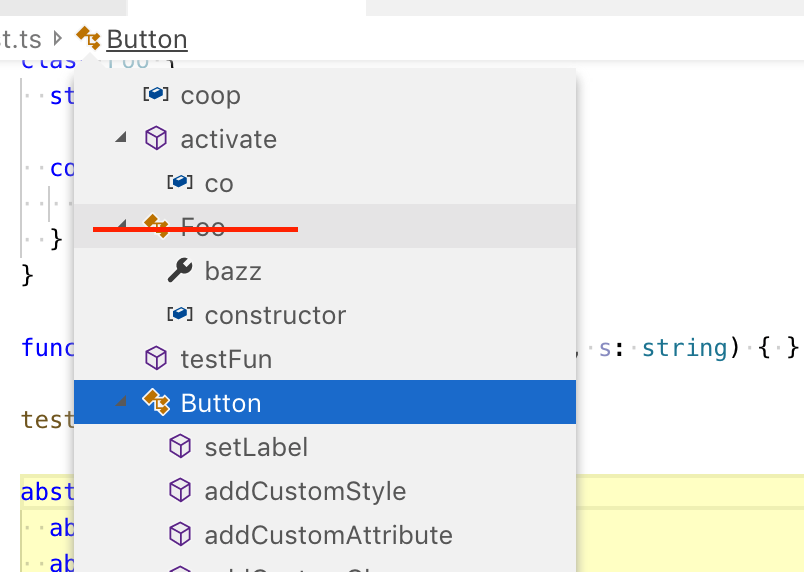Click the class icon beside Foo

pos(156,226)
